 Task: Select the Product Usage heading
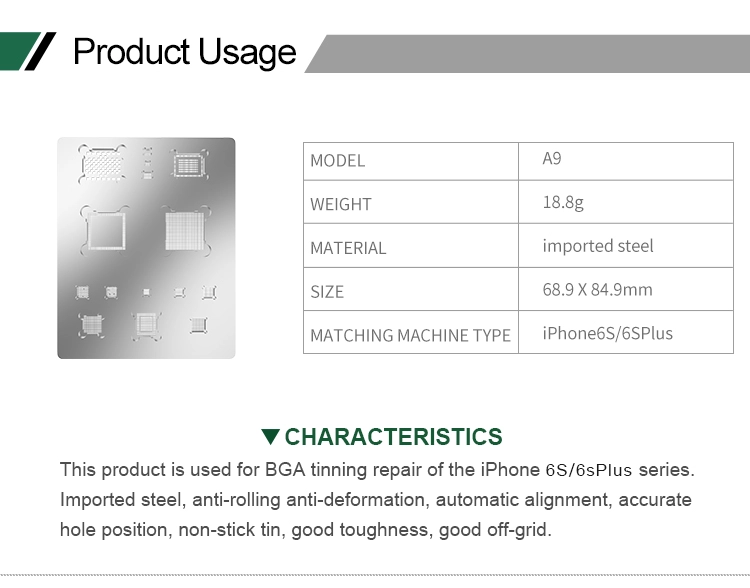click(185, 52)
